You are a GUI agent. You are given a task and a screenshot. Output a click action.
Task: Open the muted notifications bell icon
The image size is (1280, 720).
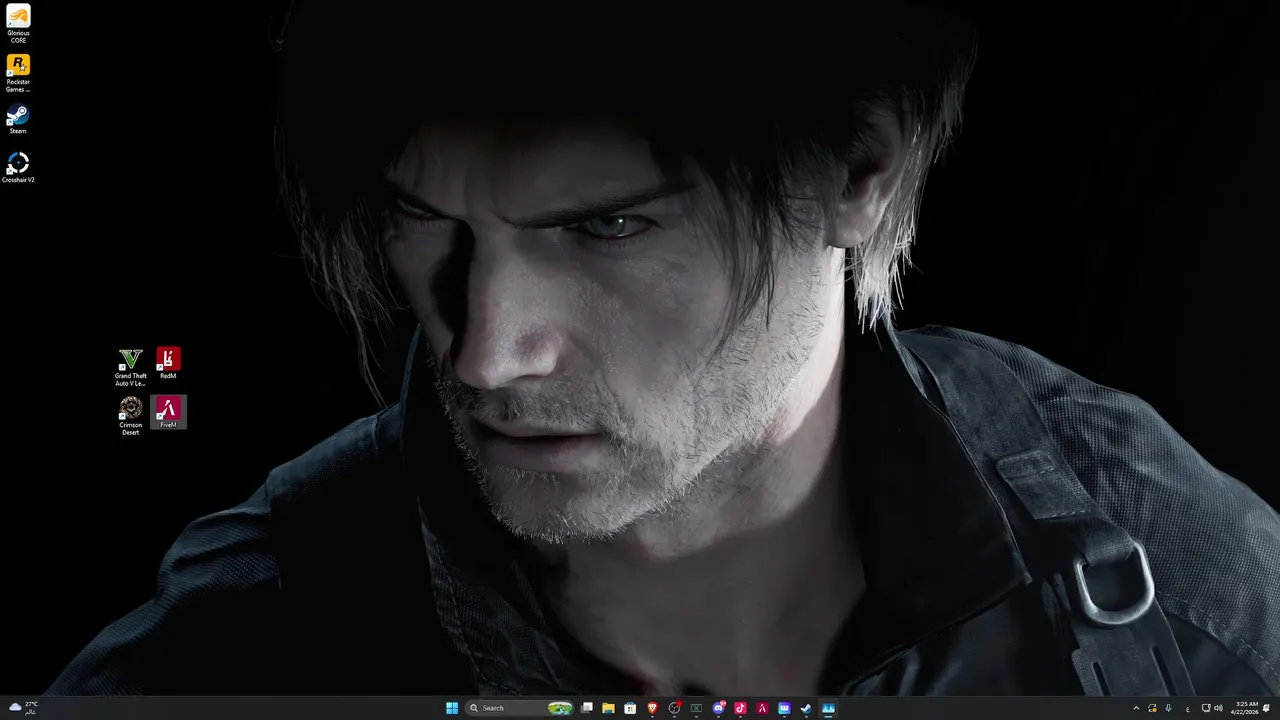(1267, 708)
